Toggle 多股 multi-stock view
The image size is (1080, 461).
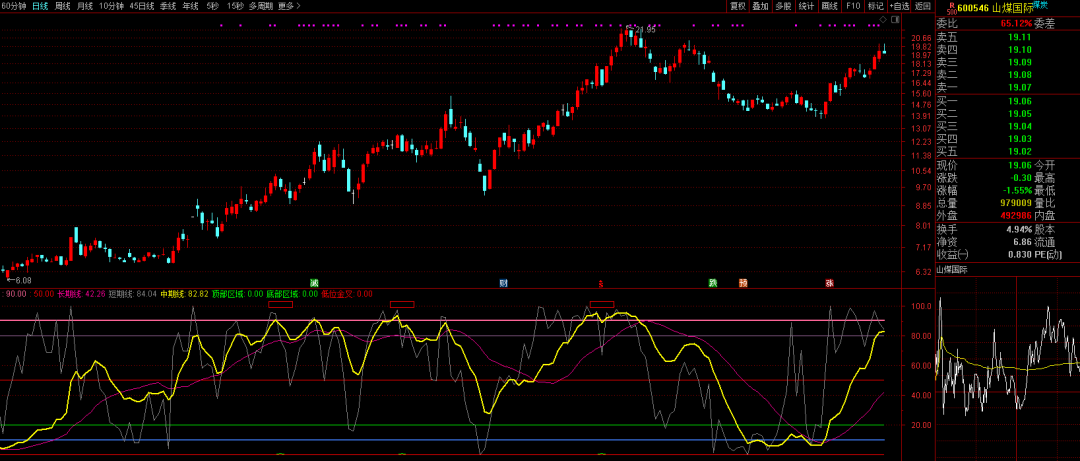point(784,6)
